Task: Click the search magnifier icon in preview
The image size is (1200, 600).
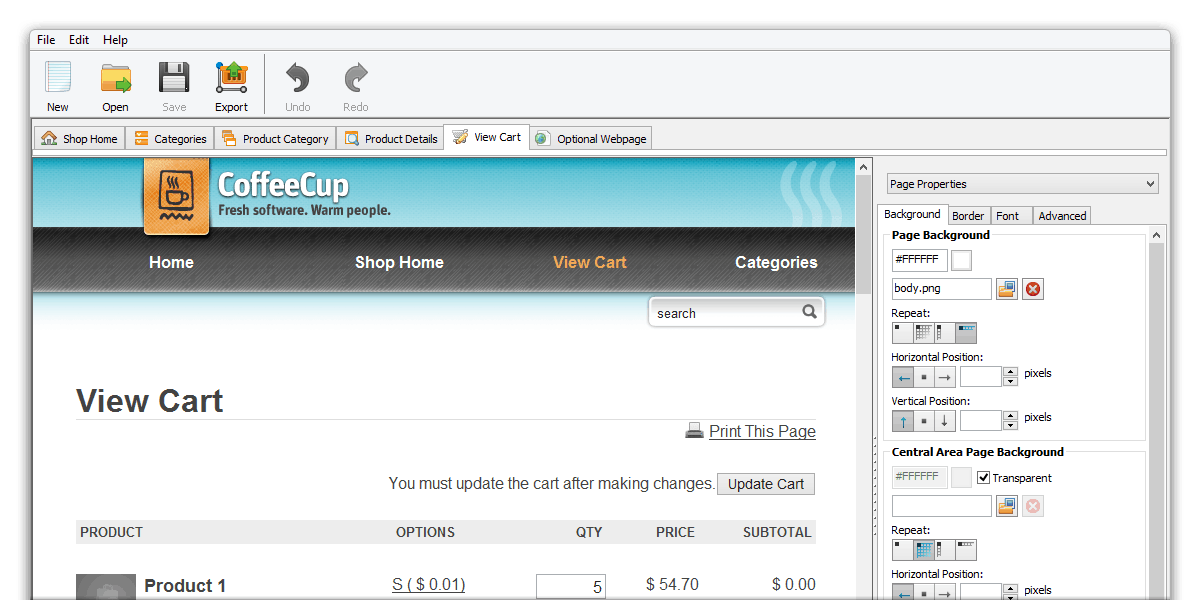Action: (810, 312)
